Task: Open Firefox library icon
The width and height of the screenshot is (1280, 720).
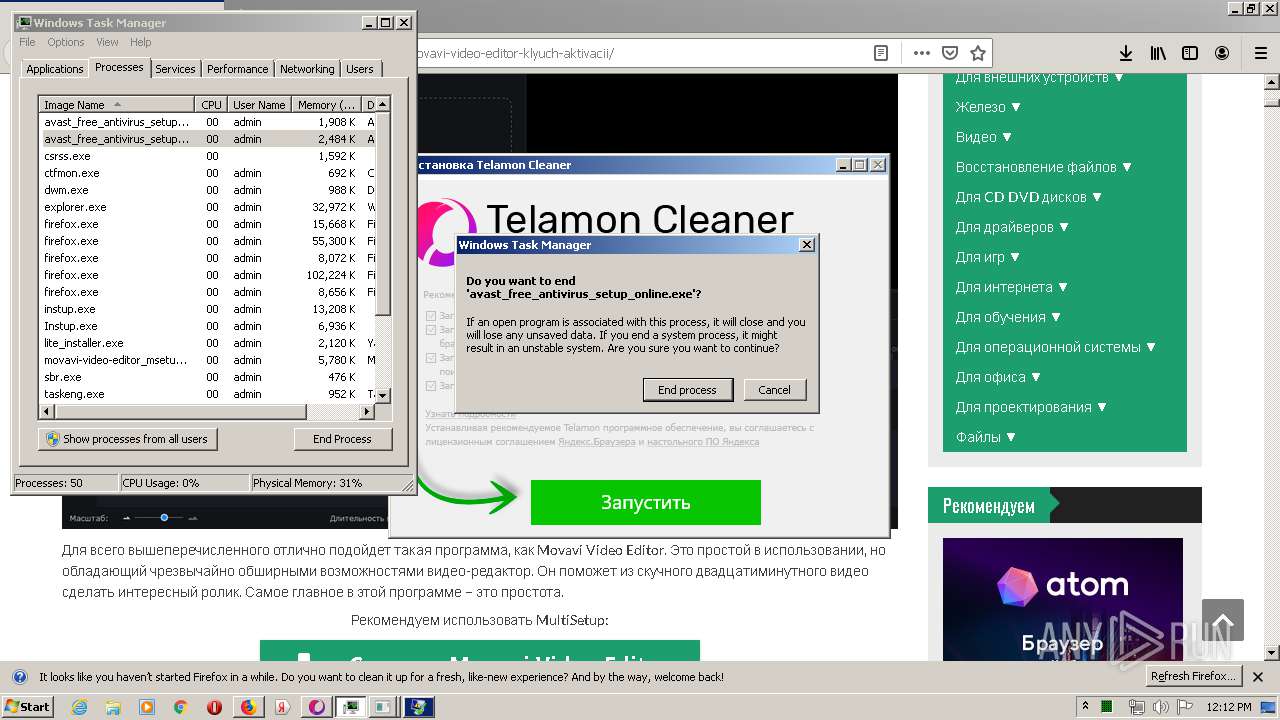Action: [x=1158, y=53]
